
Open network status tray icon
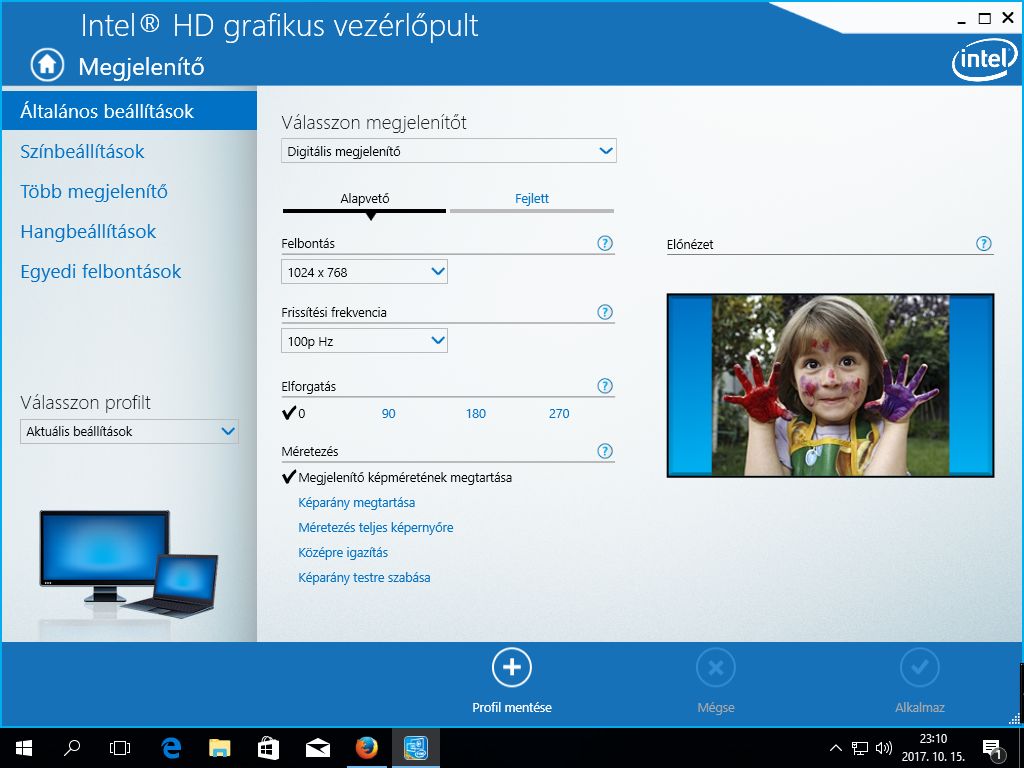click(x=859, y=748)
